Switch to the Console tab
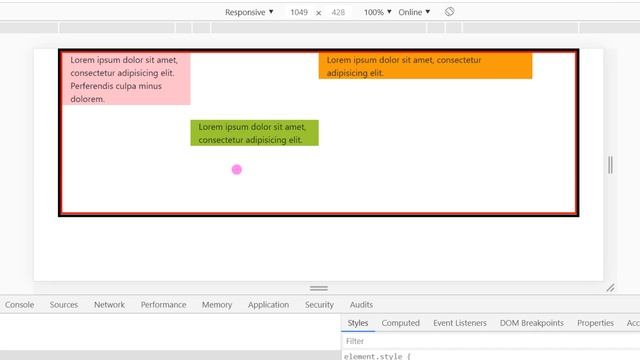Screen dimensions: 640x360 point(20,304)
